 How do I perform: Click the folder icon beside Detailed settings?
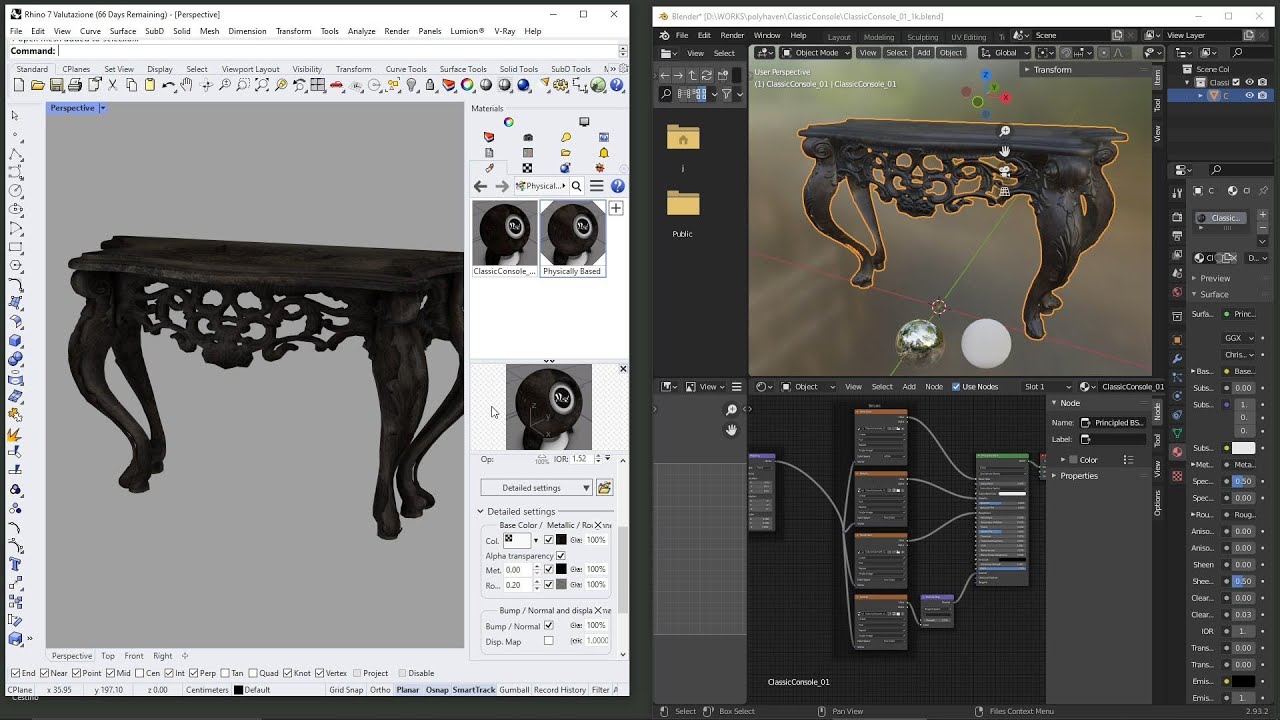604,487
